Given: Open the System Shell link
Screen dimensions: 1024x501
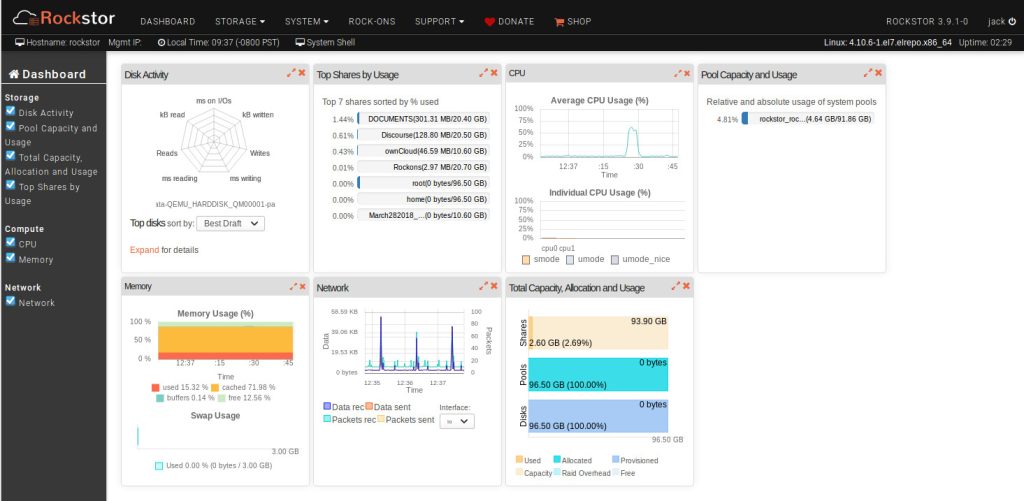Looking at the screenshot, I should (328, 43).
